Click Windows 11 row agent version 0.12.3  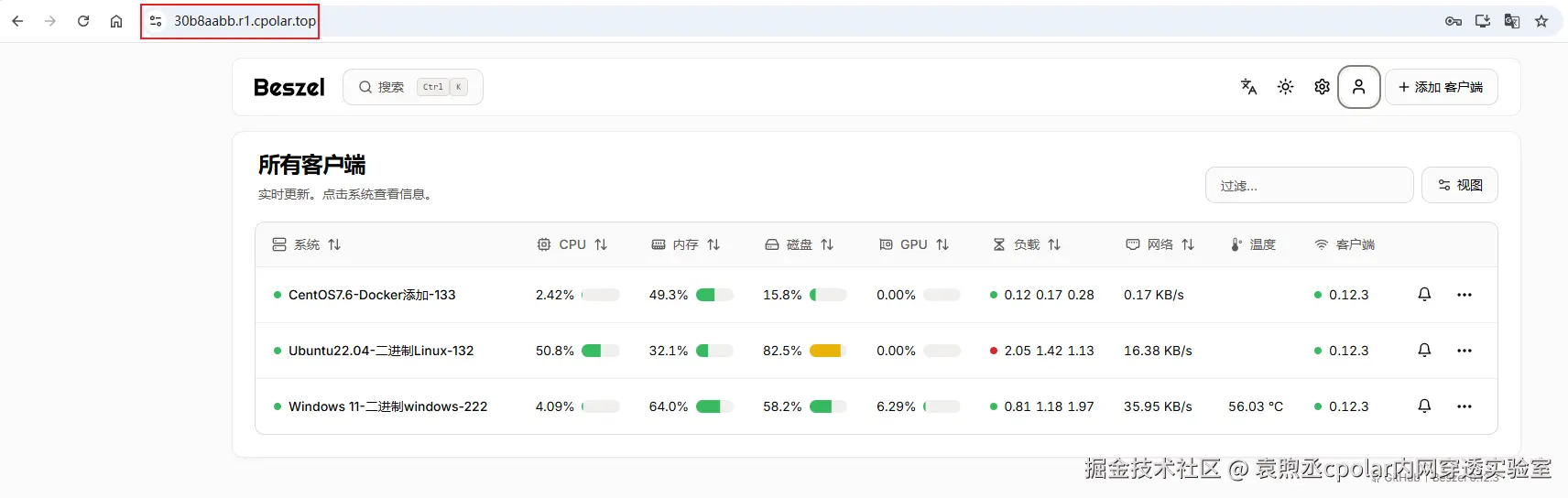(1348, 406)
